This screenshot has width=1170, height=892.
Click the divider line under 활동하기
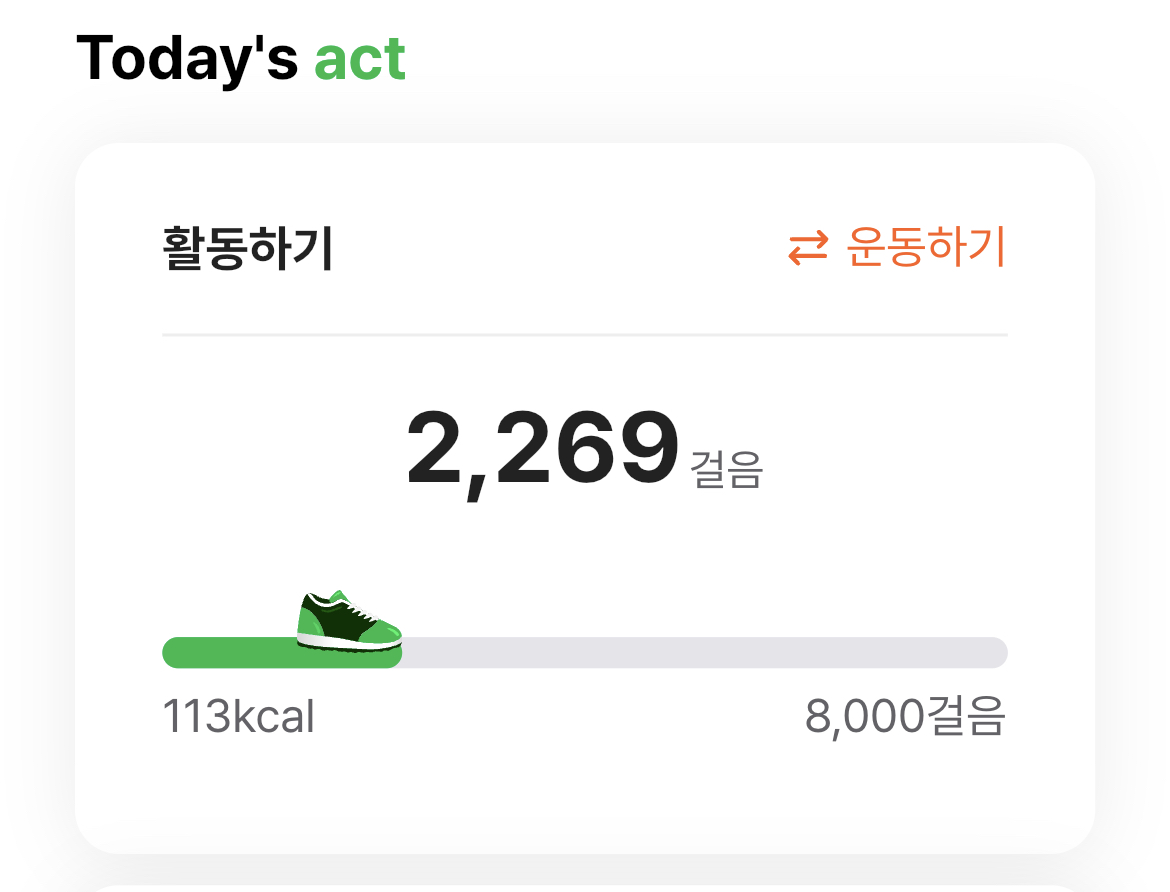click(x=584, y=335)
